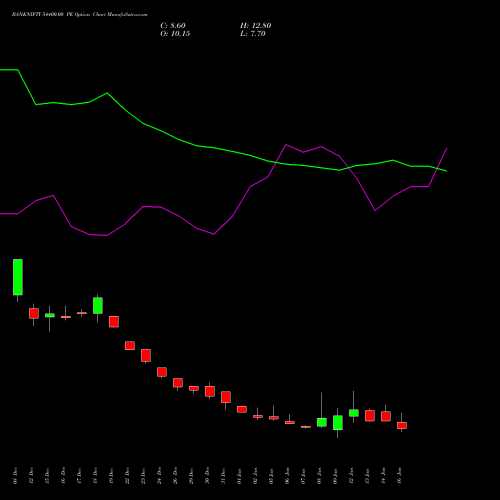Viewport: 500px width, 500px height.
Task: Select the high value H: 12.80
Action: pos(255,26)
